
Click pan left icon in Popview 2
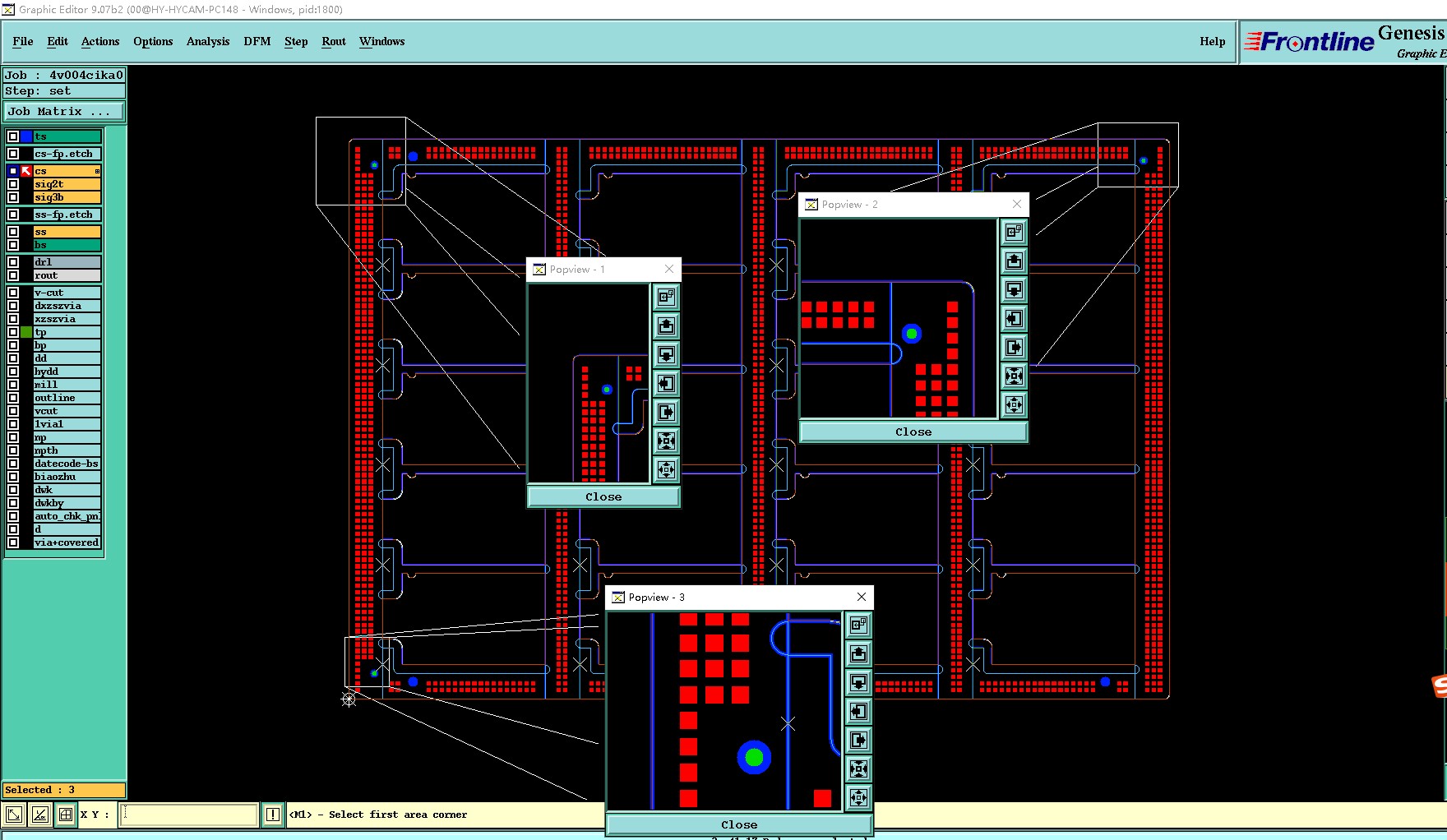click(x=1014, y=318)
